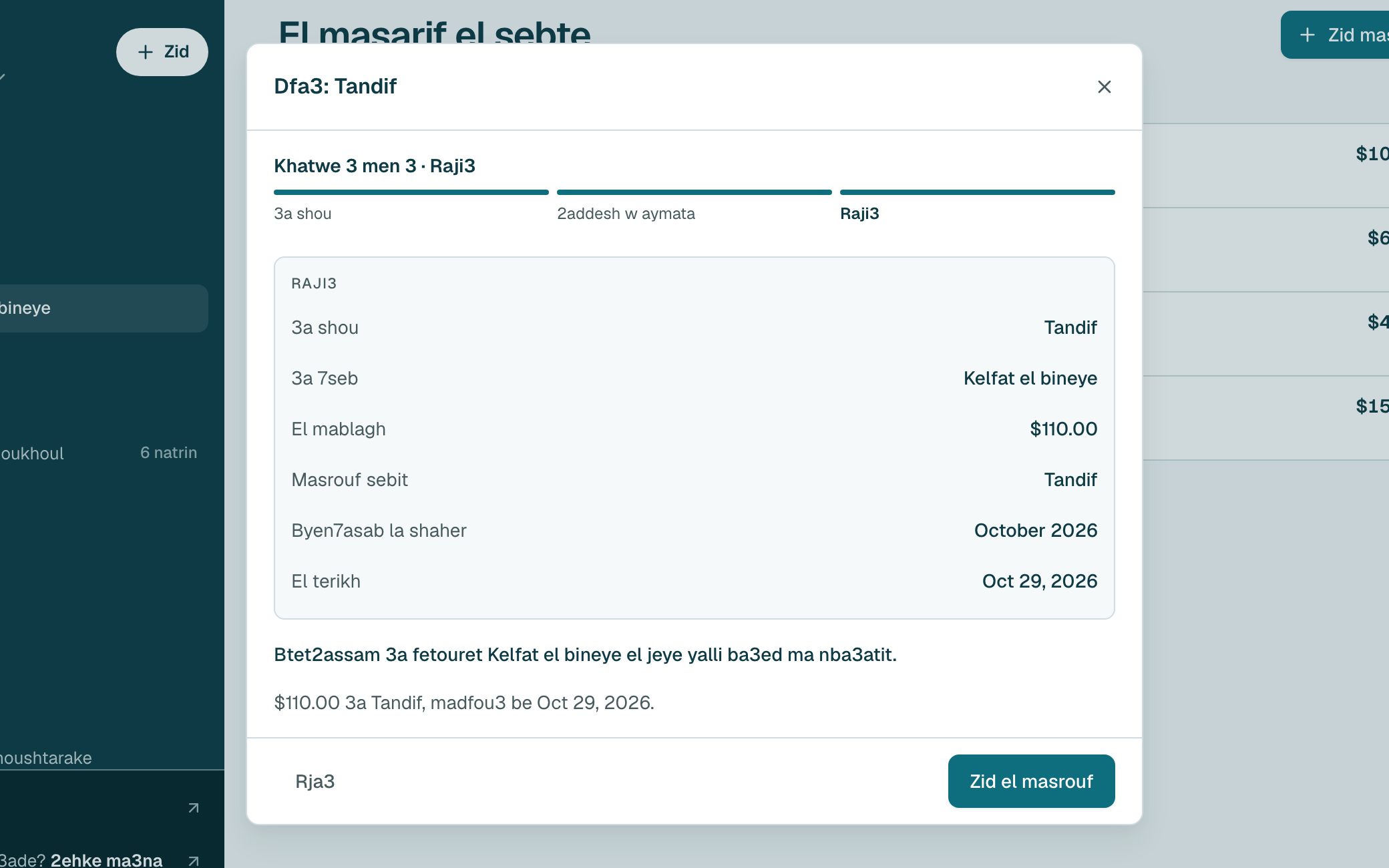
Task: Click the plus icon in Zid masrouf button
Action: (x=1308, y=35)
